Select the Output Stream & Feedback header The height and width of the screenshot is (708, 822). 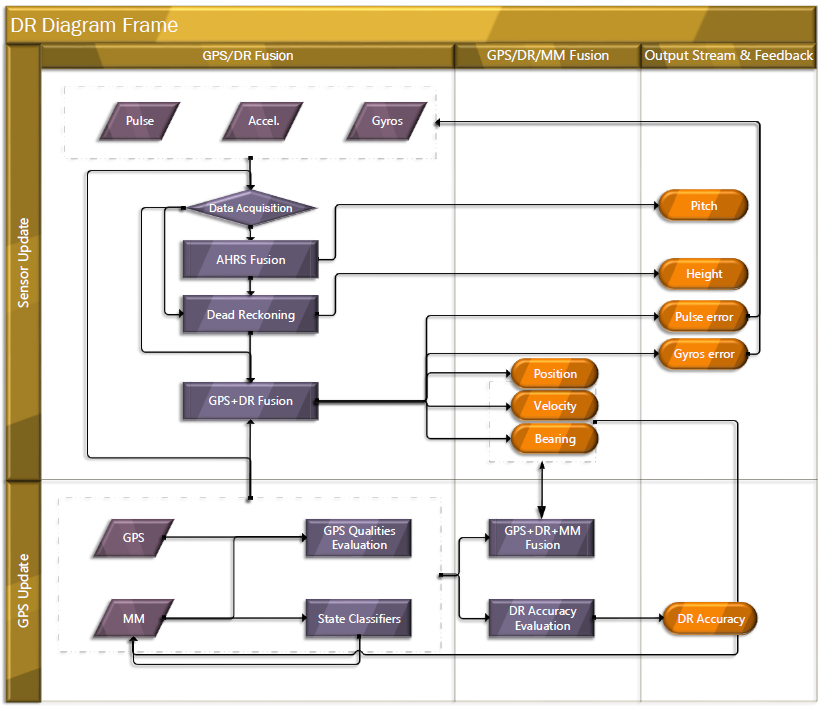(x=728, y=56)
